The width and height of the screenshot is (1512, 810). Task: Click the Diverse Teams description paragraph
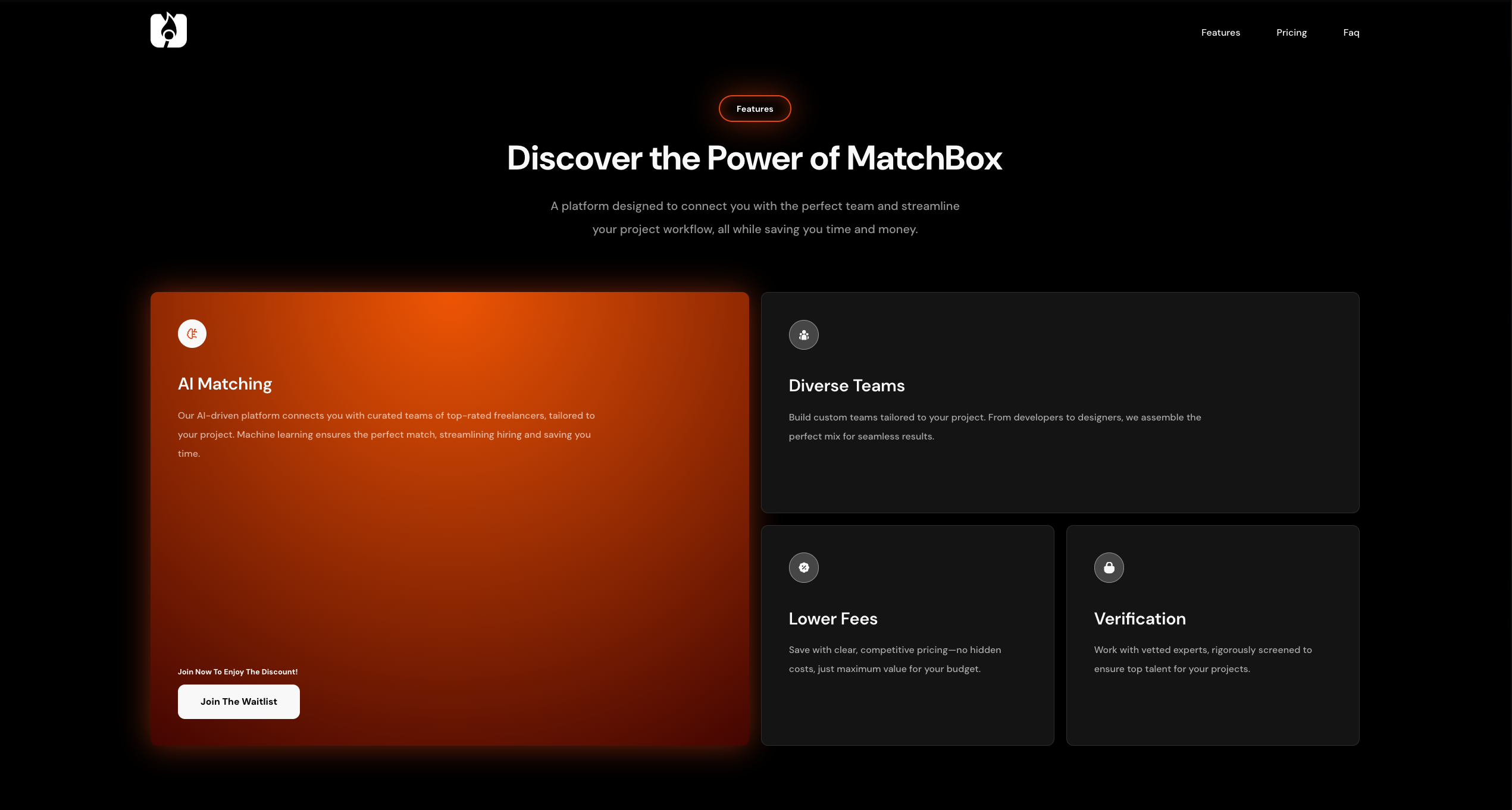click(994, 426)
